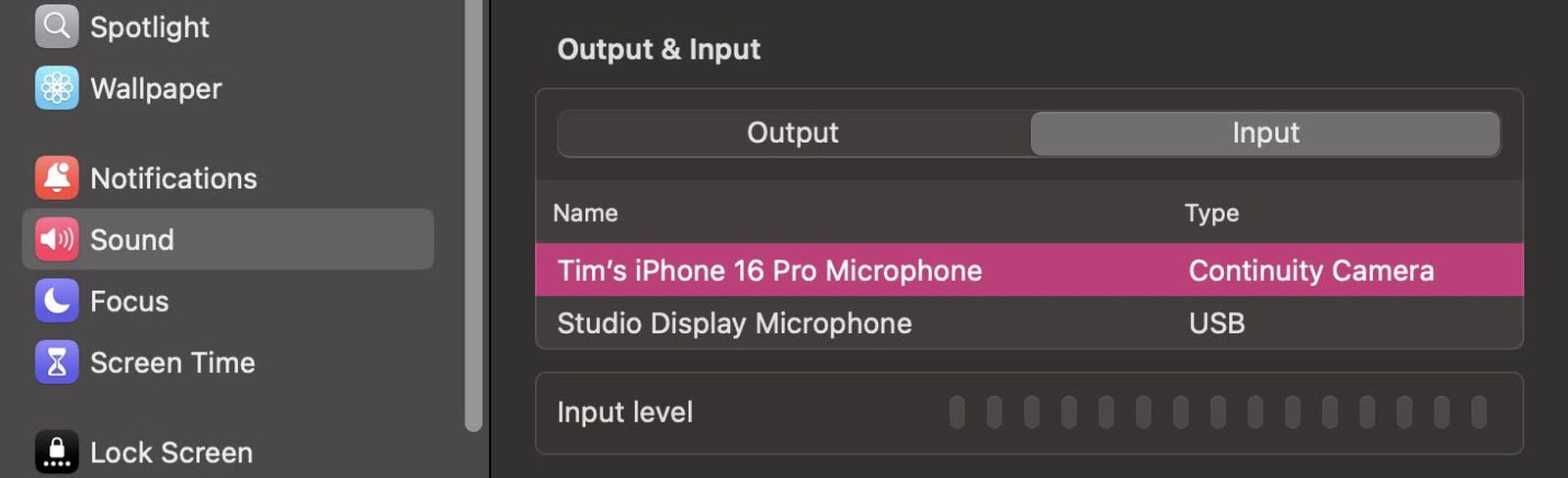This screenshot has height=478, width=1568.
Task: Click the Screen Time hourglass icon
Action: coord(57,362)
